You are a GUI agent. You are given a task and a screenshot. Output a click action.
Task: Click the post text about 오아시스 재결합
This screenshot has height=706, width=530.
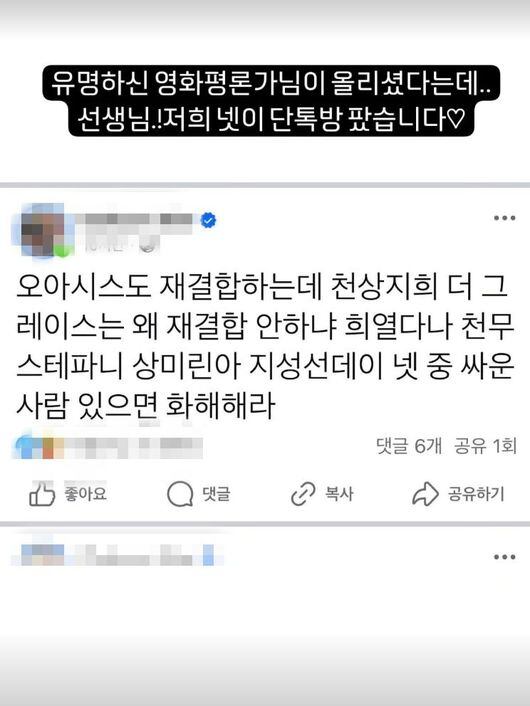[x=265, y=346]
